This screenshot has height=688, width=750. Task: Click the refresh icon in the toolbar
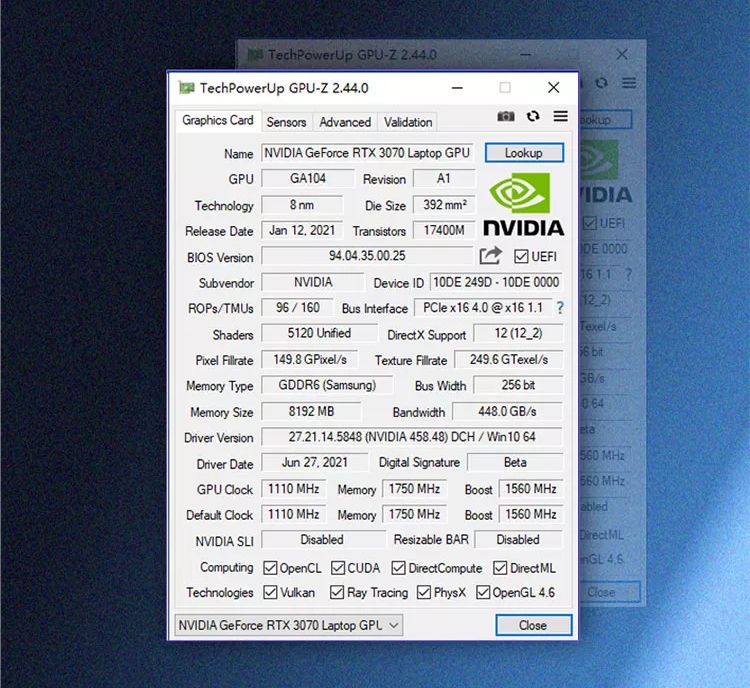tap(533, 117)
